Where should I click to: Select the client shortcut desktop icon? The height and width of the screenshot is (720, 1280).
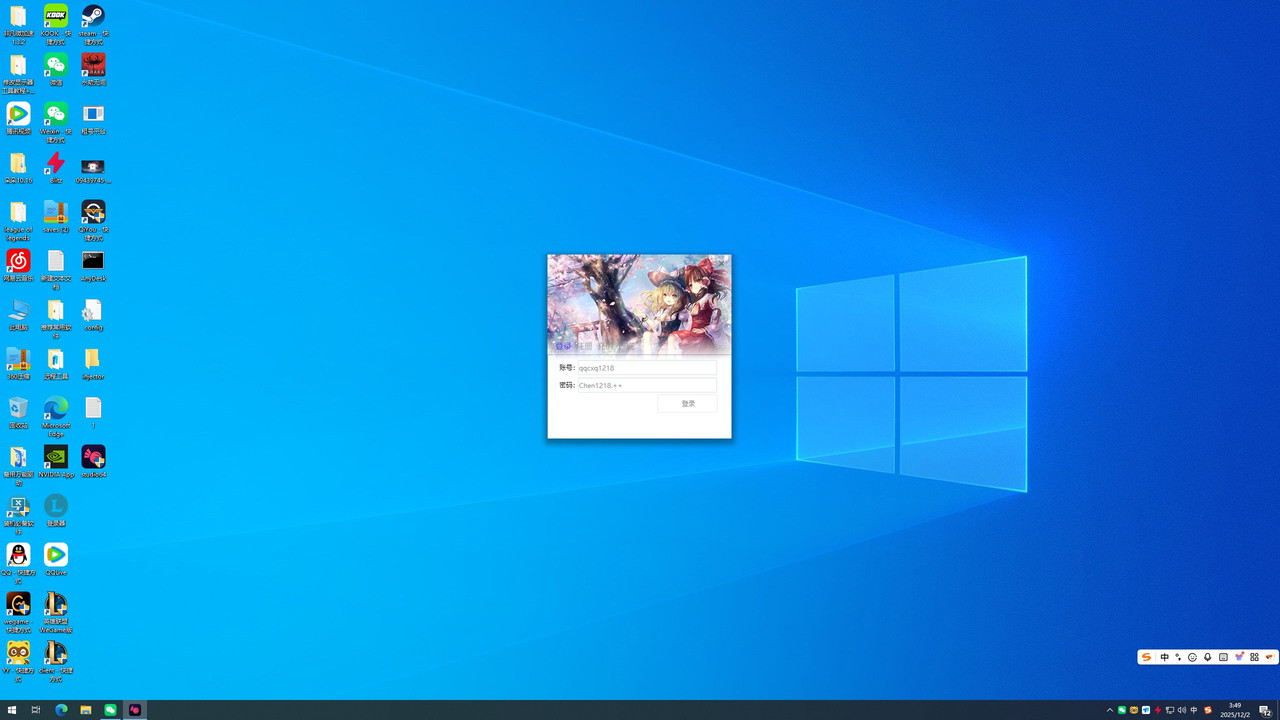pos(56,662)
